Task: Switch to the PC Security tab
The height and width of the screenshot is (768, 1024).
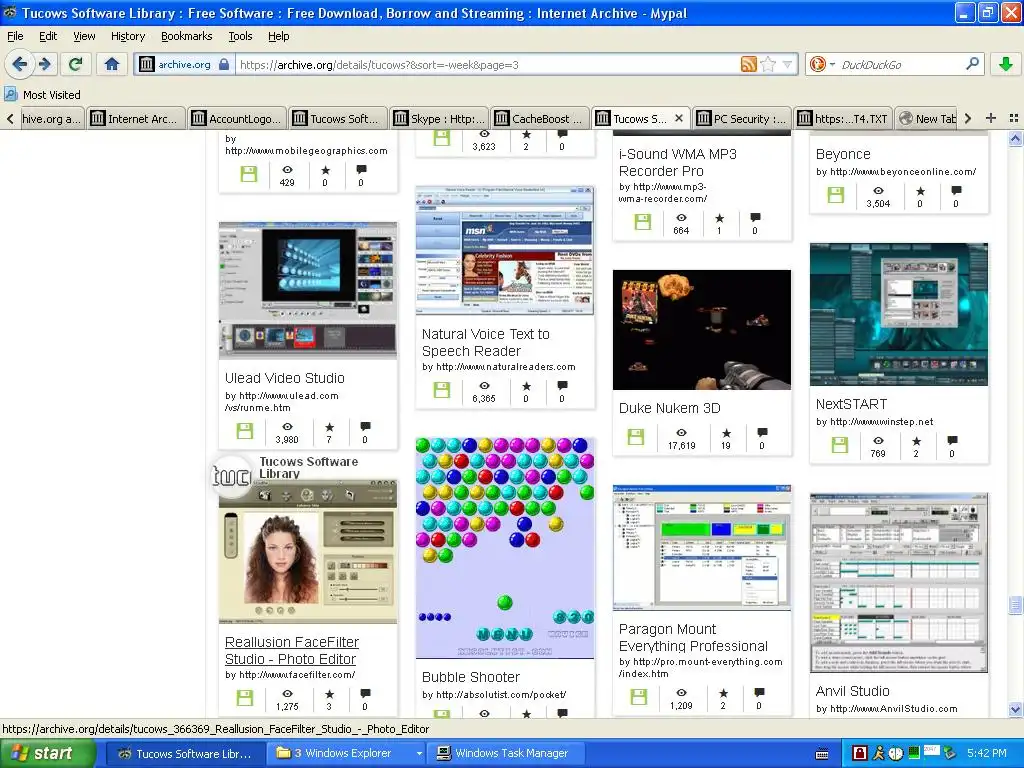Action: tap(742, 118)
